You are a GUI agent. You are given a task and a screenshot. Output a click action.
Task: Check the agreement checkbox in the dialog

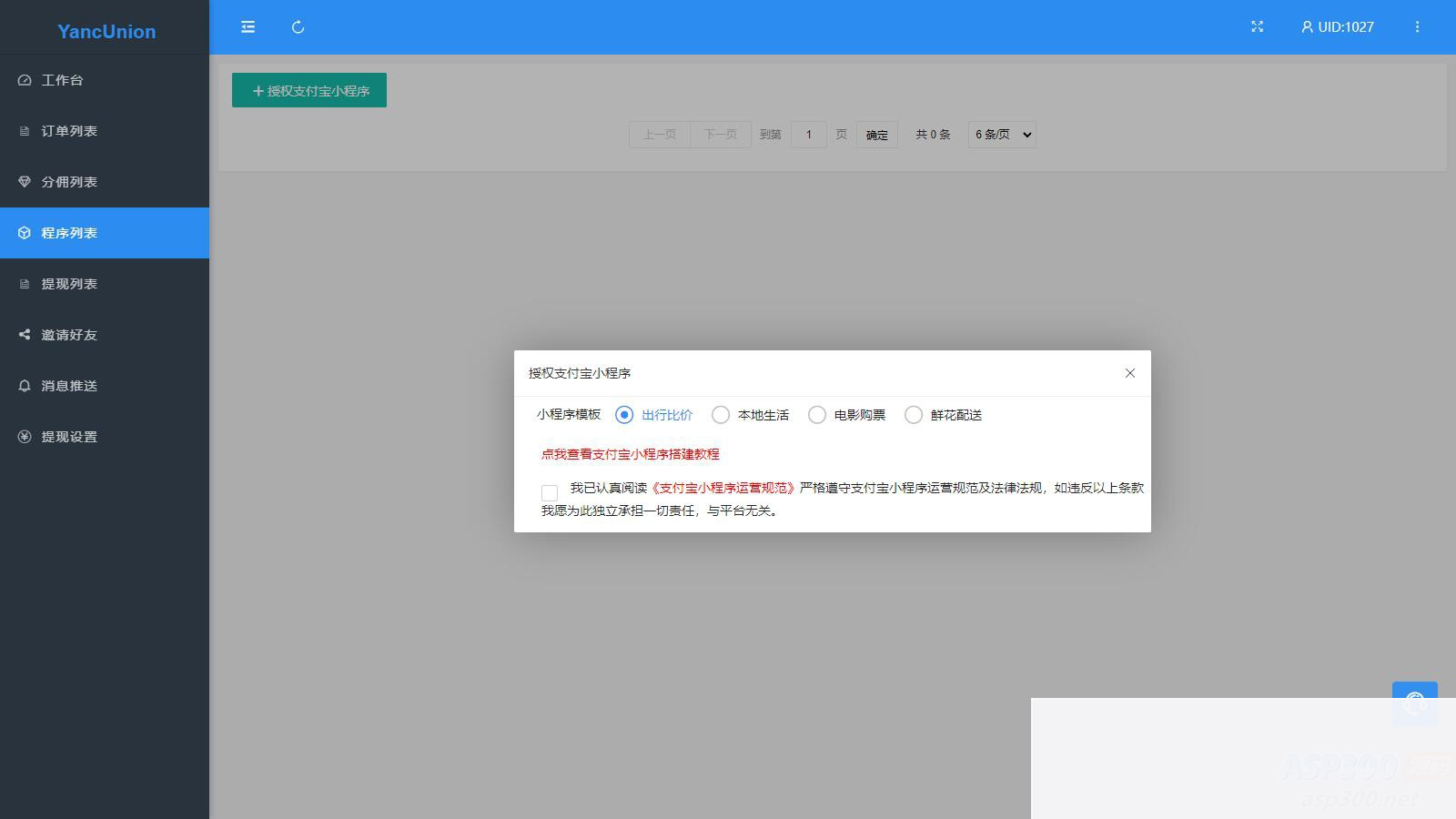pyautogui.click(x=549, y=491)
